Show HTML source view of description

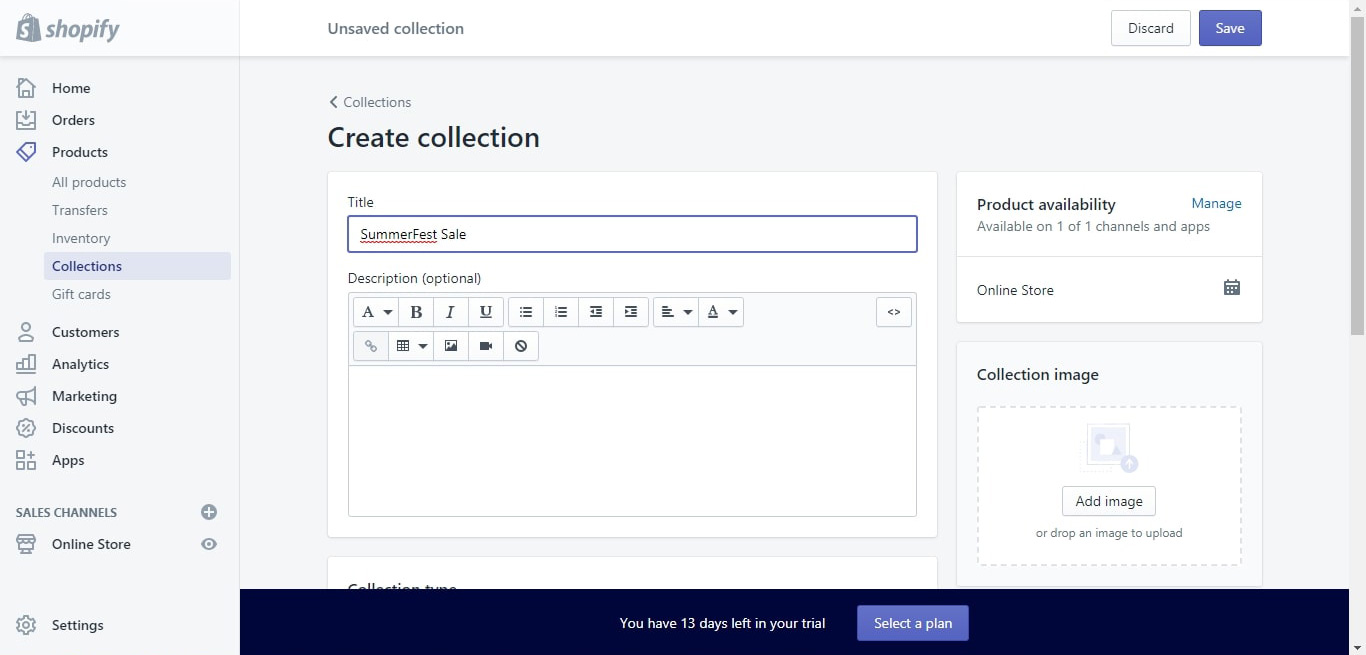[894, 312]
